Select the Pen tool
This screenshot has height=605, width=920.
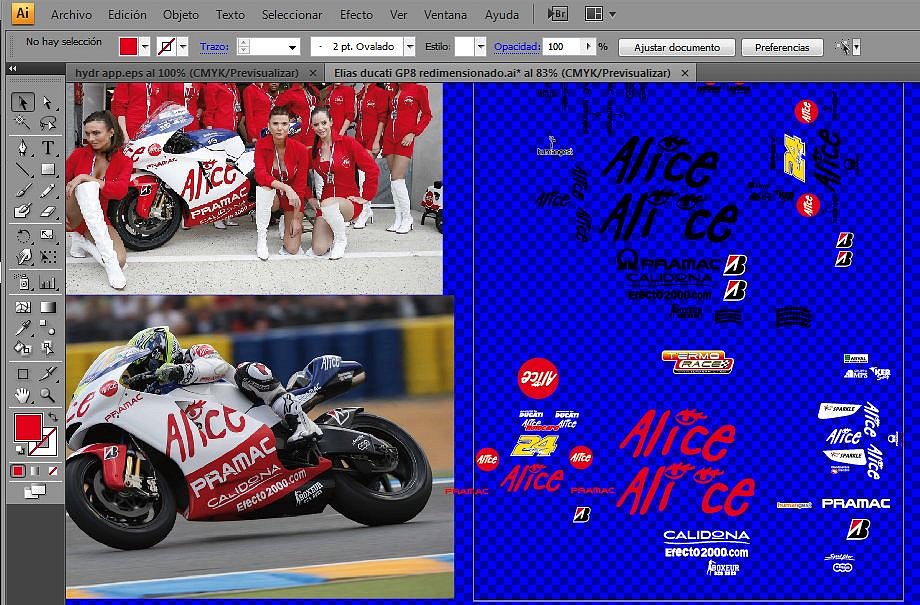point(22,147)
